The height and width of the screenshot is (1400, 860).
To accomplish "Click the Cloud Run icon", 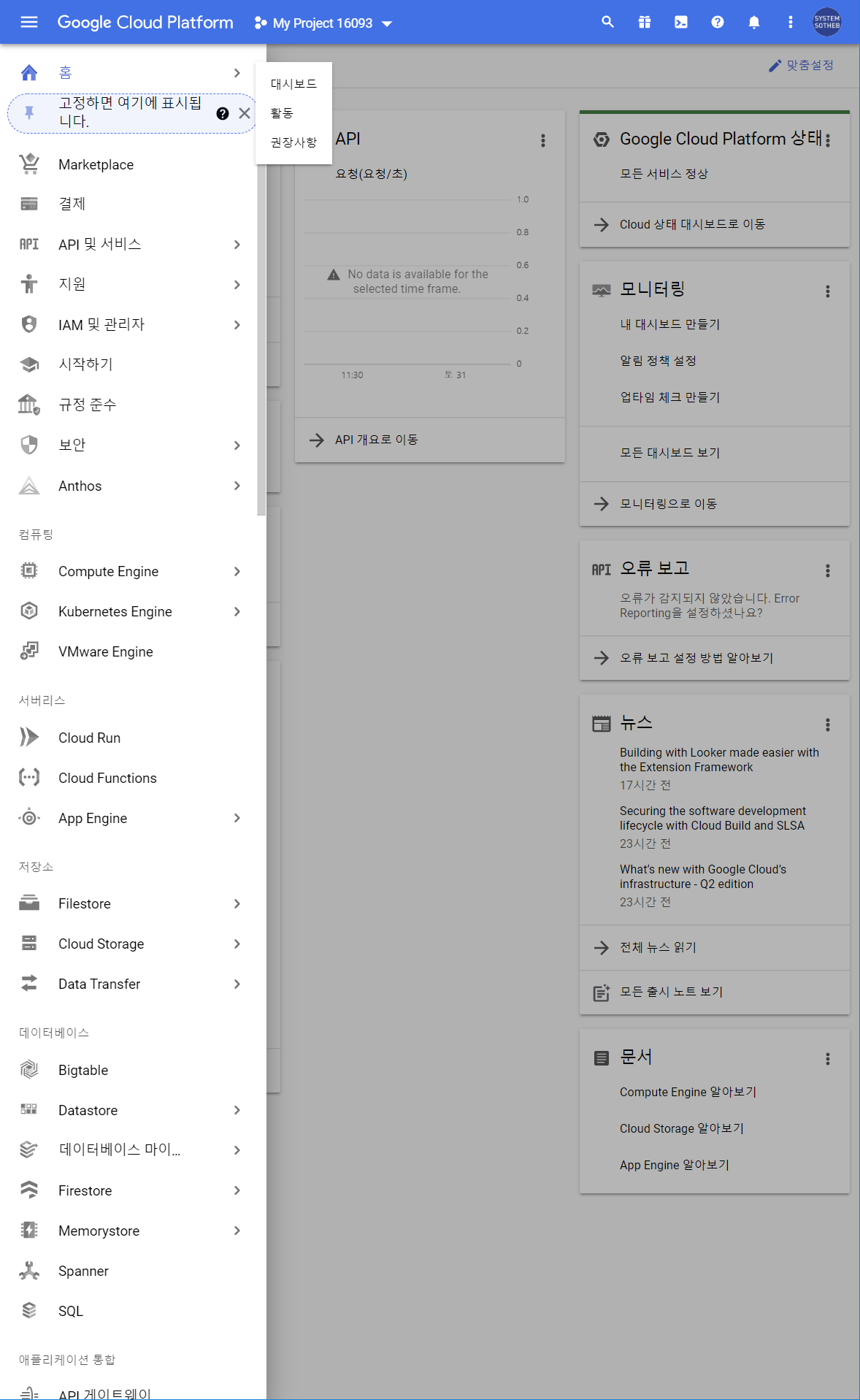I will [29, 738].
